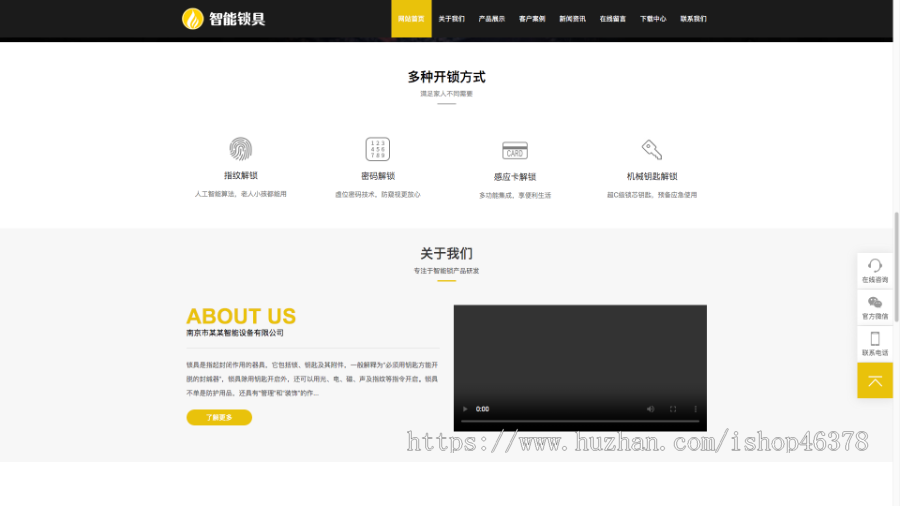The image size is (900, 506).
Task: Click the 虚位密码技术 password description text
Action: [x=378, y=194]
